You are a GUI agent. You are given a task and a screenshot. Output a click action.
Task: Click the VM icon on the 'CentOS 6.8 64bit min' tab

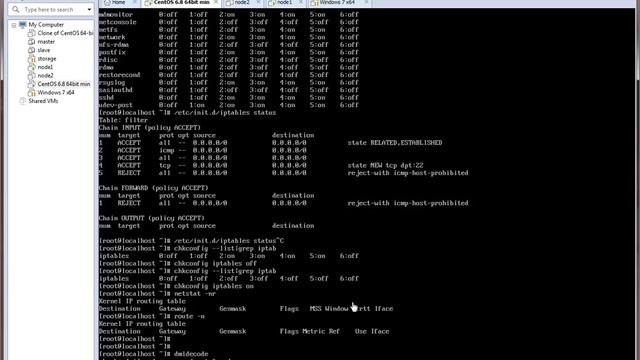(x=148, y=3)
